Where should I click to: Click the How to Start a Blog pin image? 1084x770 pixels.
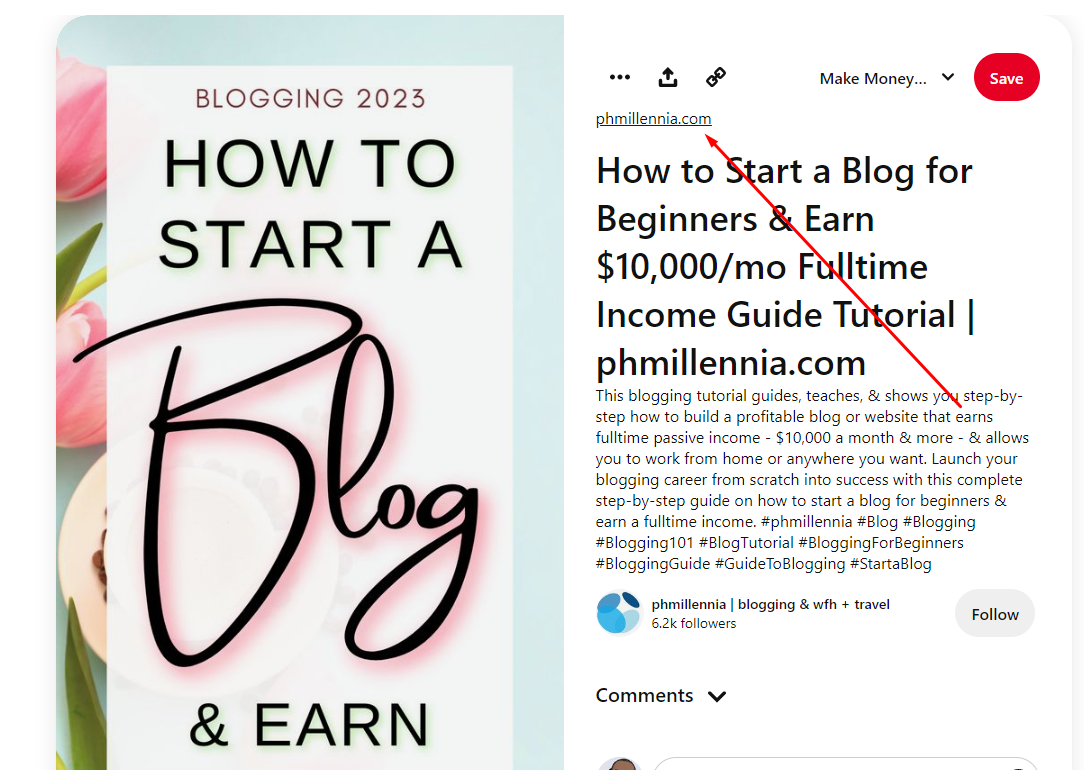click(310, 393)
